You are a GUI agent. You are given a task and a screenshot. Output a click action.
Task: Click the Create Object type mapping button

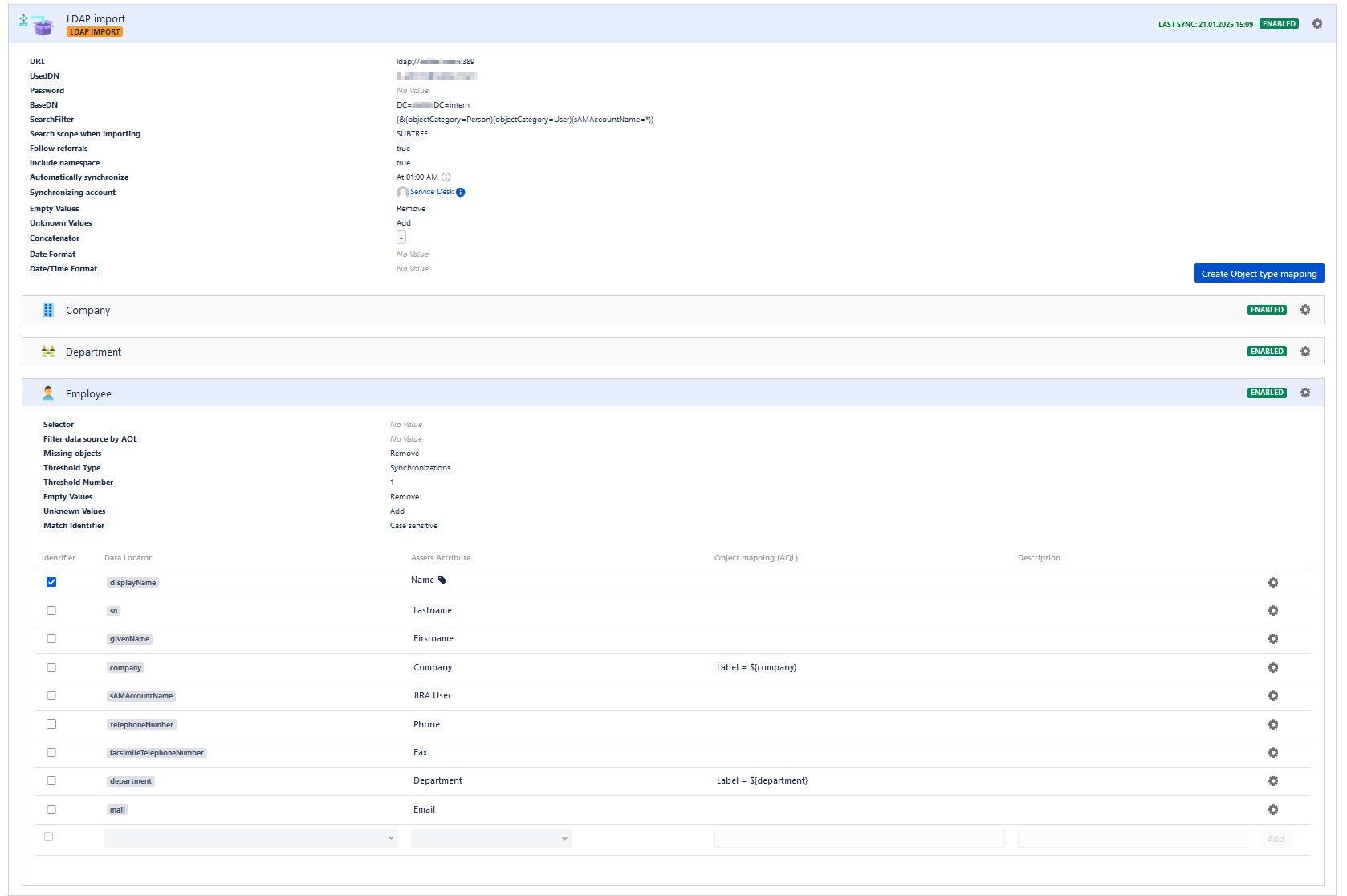[1260, 274]
